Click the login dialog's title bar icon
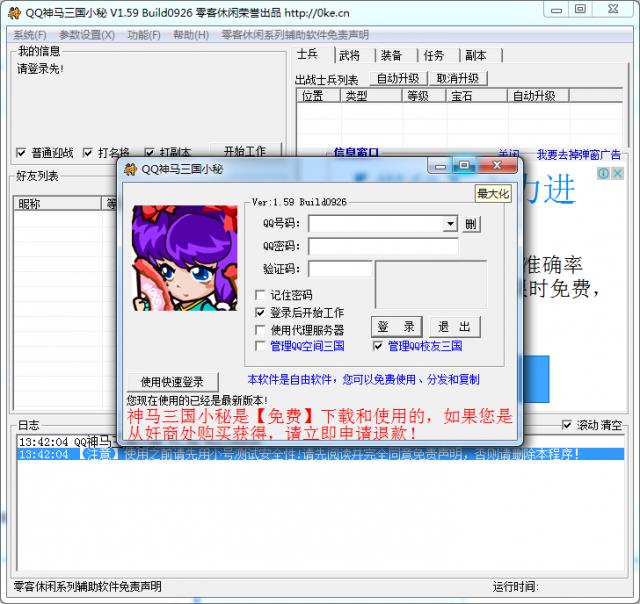 pyautogui.click(x=130, y=169)
